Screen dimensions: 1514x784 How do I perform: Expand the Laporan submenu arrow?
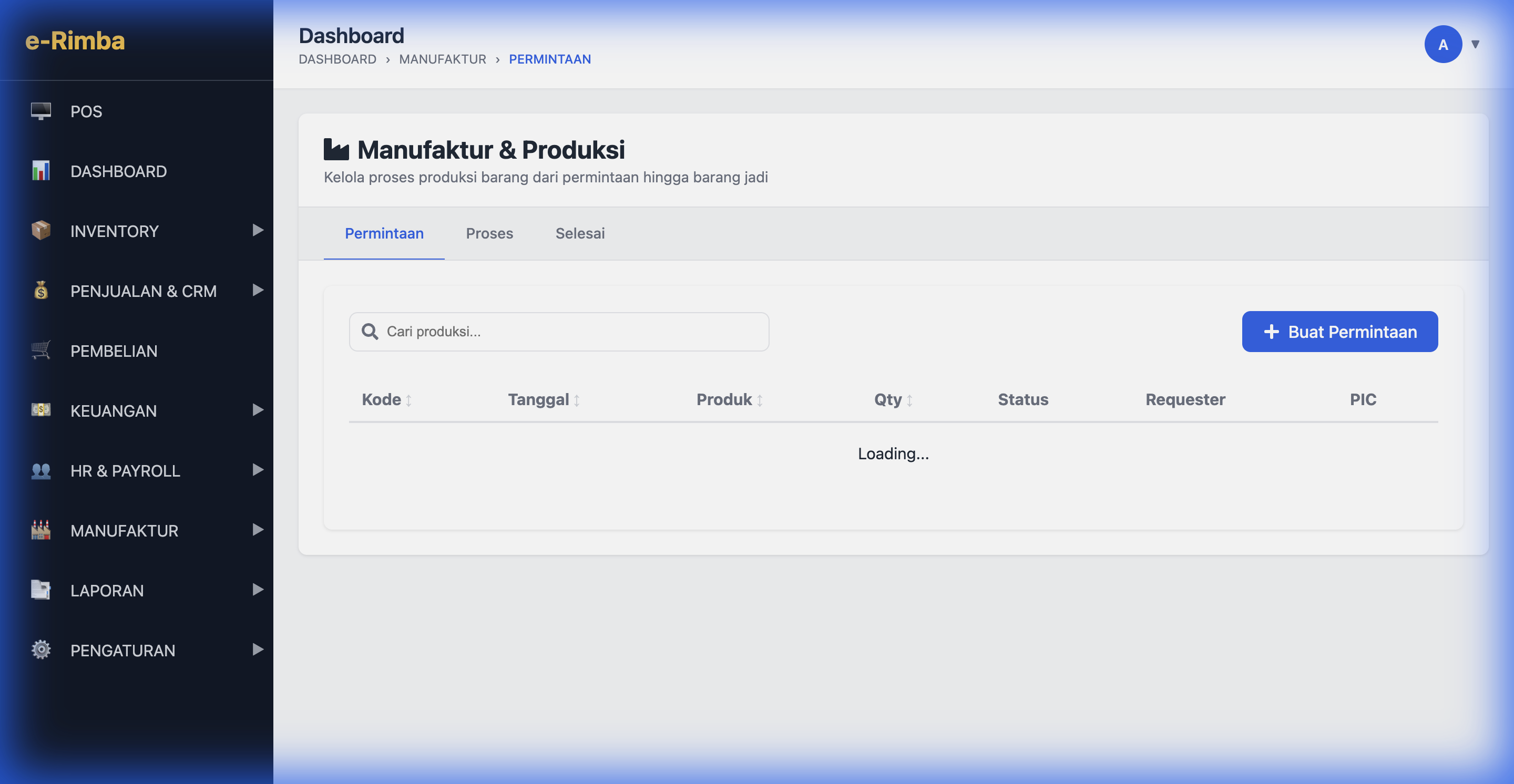[x=258, y=590]
